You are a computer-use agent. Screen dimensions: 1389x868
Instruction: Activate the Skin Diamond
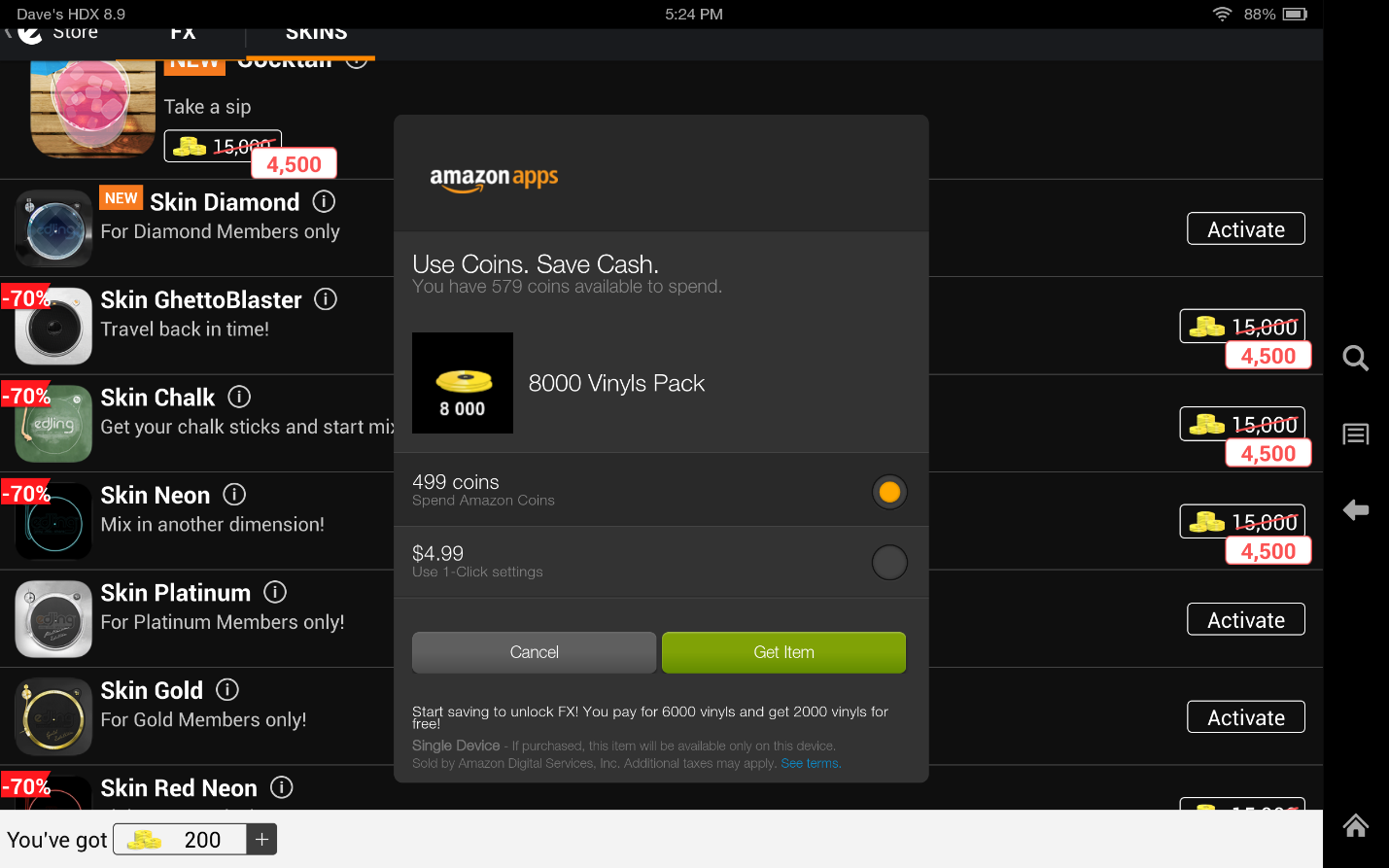[x=1246, y=229]
